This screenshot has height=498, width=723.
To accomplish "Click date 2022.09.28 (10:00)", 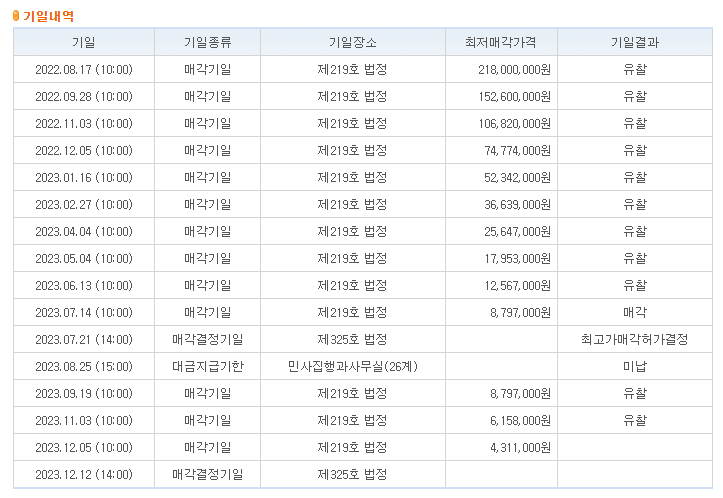I will pyautogui.click(x=84, y=96).
